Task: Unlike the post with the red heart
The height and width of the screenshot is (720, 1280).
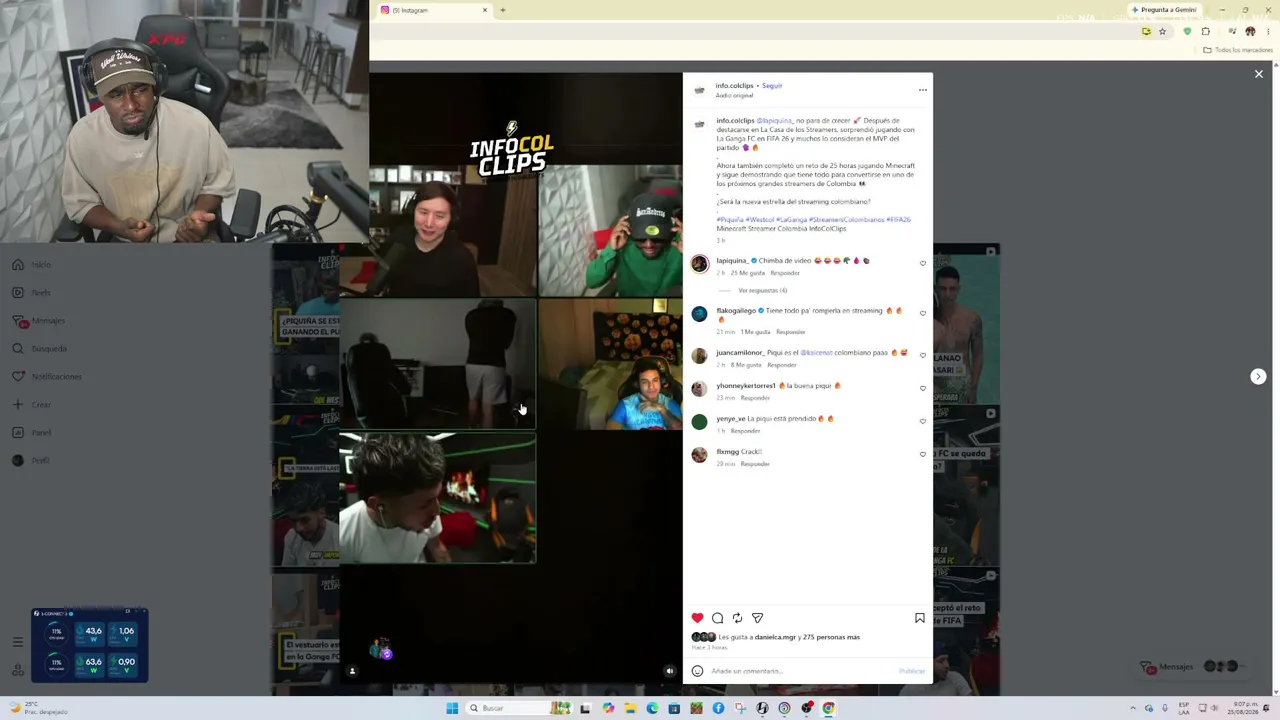Action: coord(698,618)
